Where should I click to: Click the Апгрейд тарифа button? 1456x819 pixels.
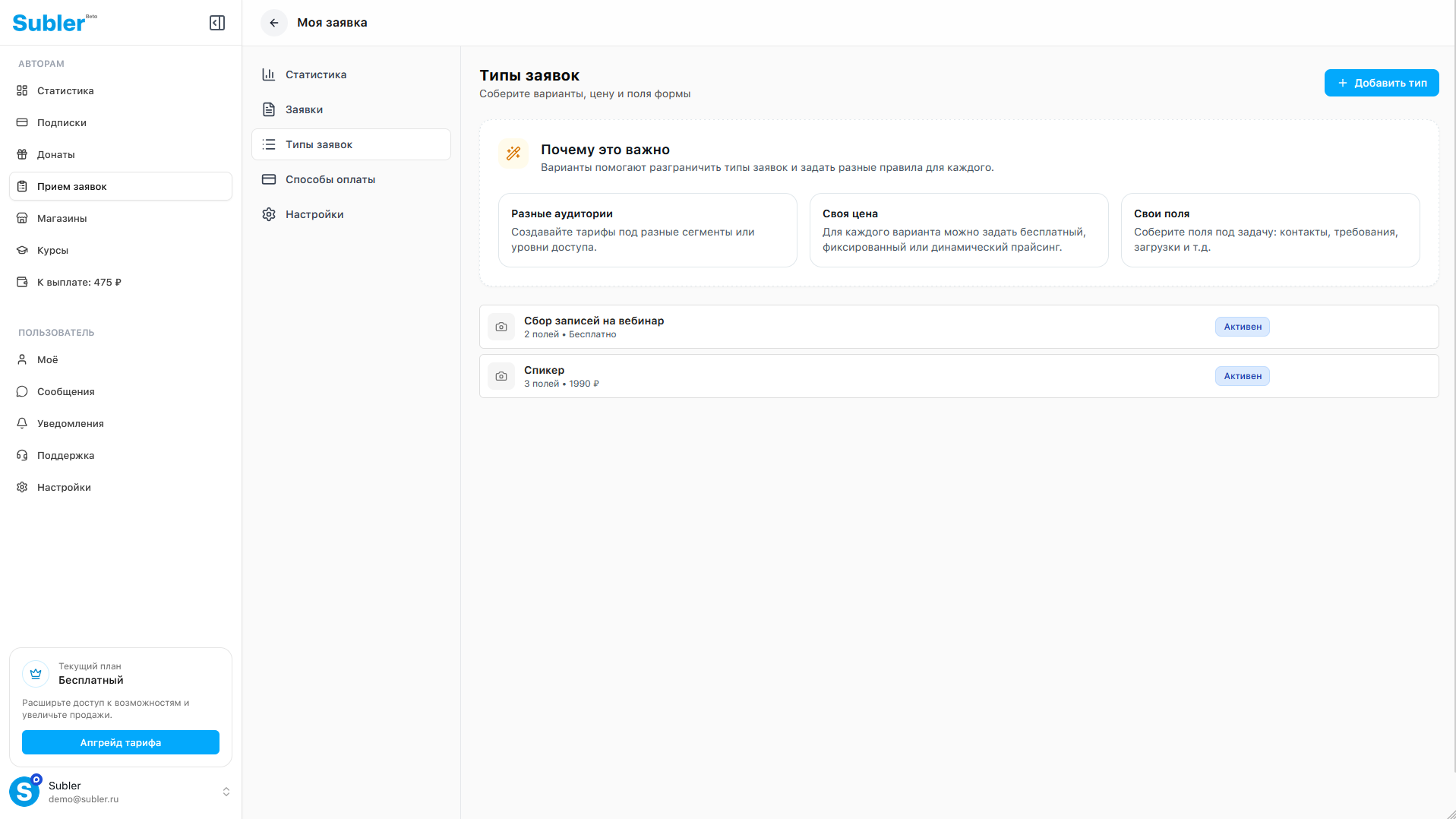coord(121,742)
